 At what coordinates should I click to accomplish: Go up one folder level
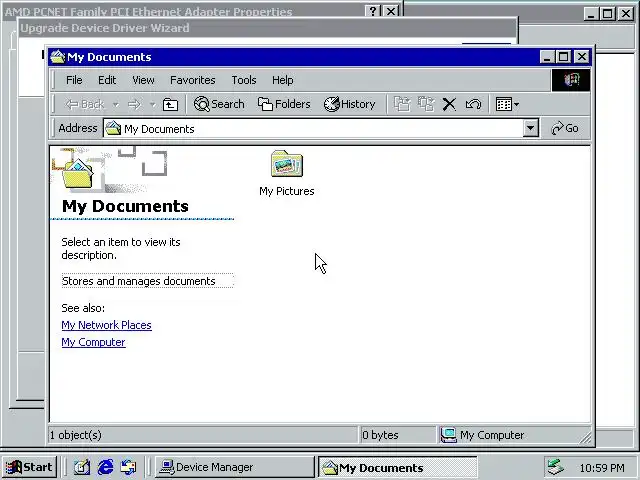pyautogui.click(x=170, y=104)
